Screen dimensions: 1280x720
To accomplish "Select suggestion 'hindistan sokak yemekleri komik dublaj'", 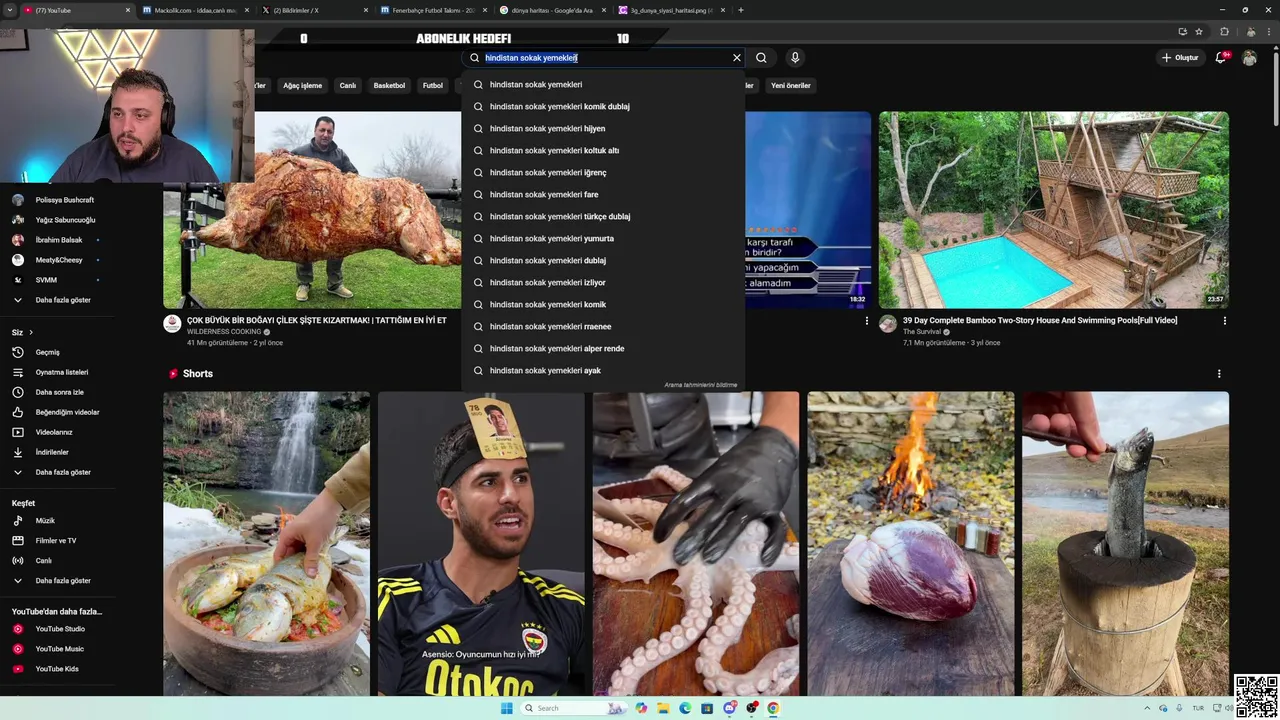I will click(603, 107).
